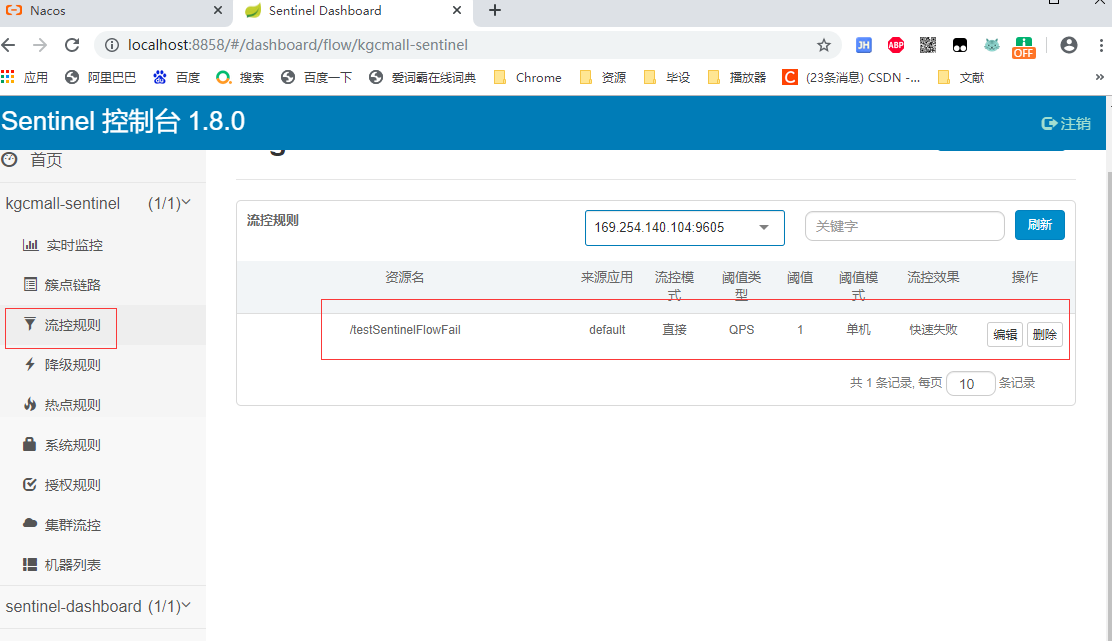Click the dashboard icon beside 首页
1112x641 pixels.
9,160
